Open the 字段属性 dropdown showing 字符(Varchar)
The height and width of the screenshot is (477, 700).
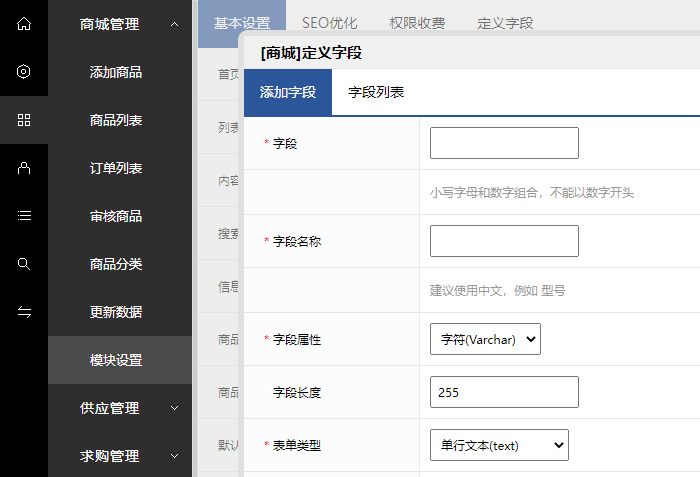pos(485,339)
